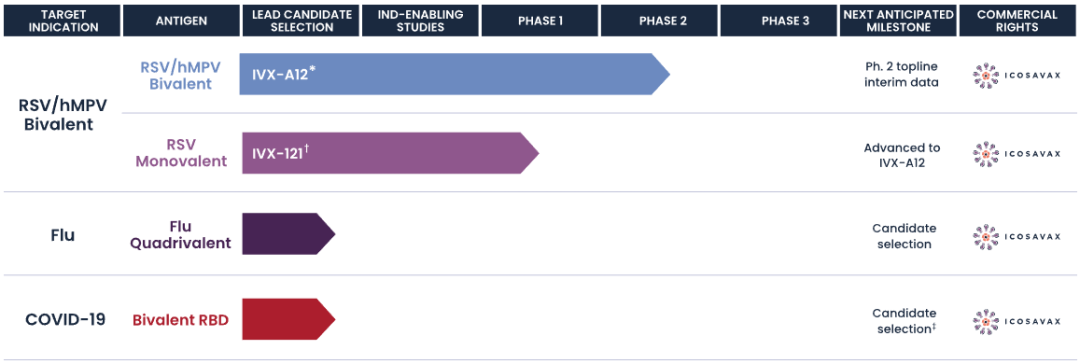Click the COVID-19 target indication label
1080x364 pixels.
pyautogui.click(x=65, y=319)
